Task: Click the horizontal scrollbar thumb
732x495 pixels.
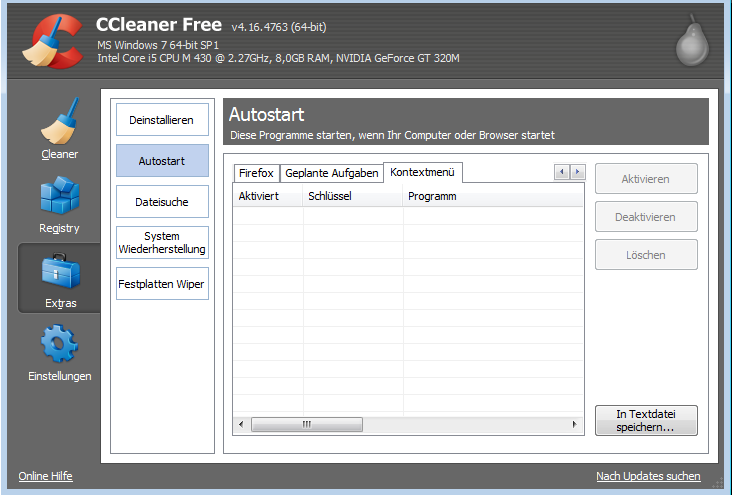Action: click(x=307, y=424)
